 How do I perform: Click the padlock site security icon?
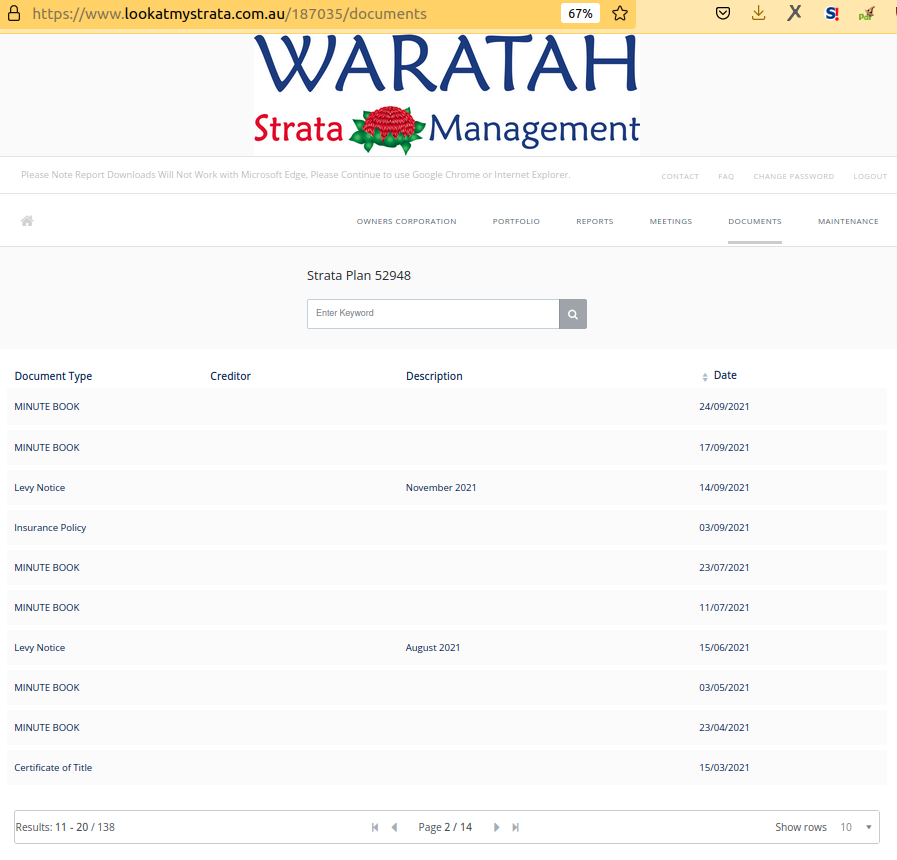tap(14, 13)
